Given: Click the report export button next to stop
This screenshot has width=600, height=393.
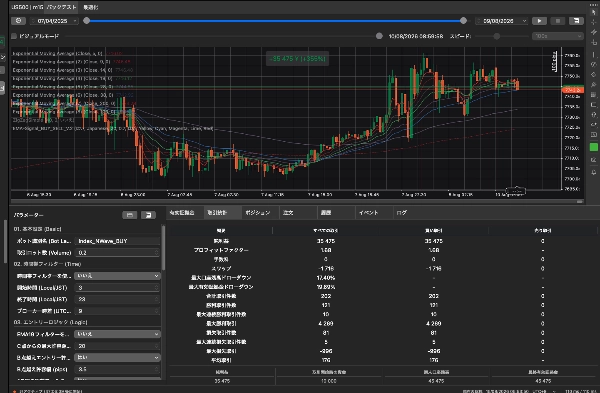Looking at the screenshot, I should point(576,21).
